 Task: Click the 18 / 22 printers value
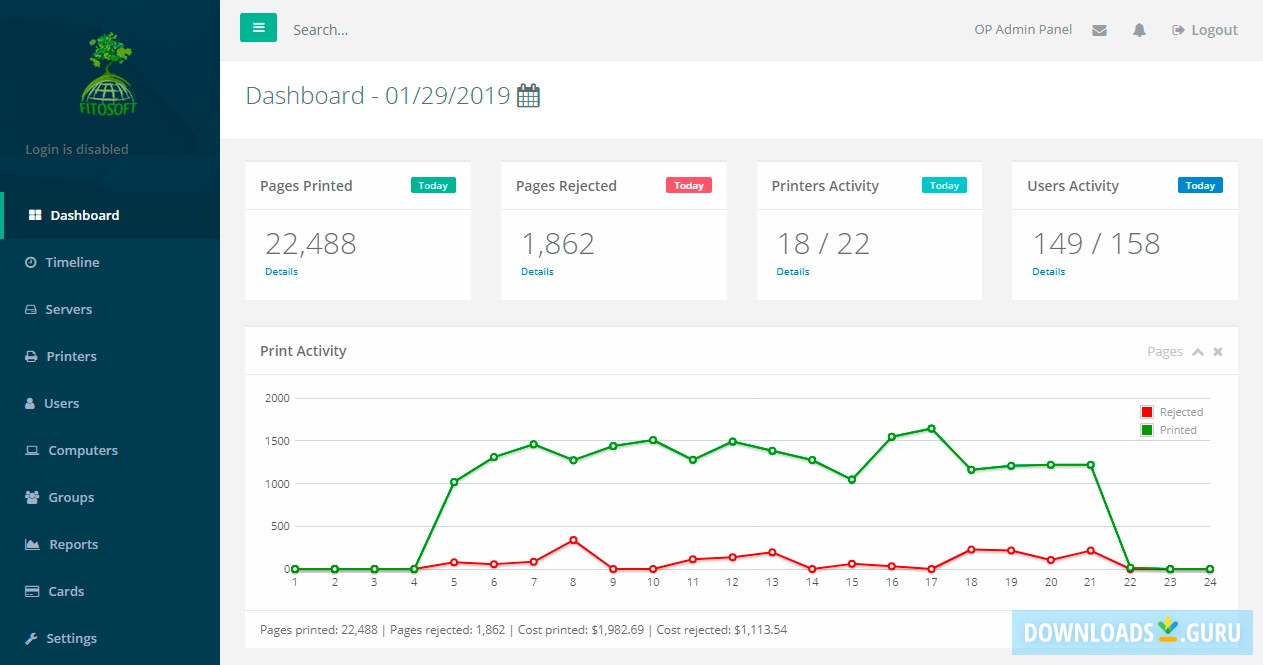(x=824, y=243)
